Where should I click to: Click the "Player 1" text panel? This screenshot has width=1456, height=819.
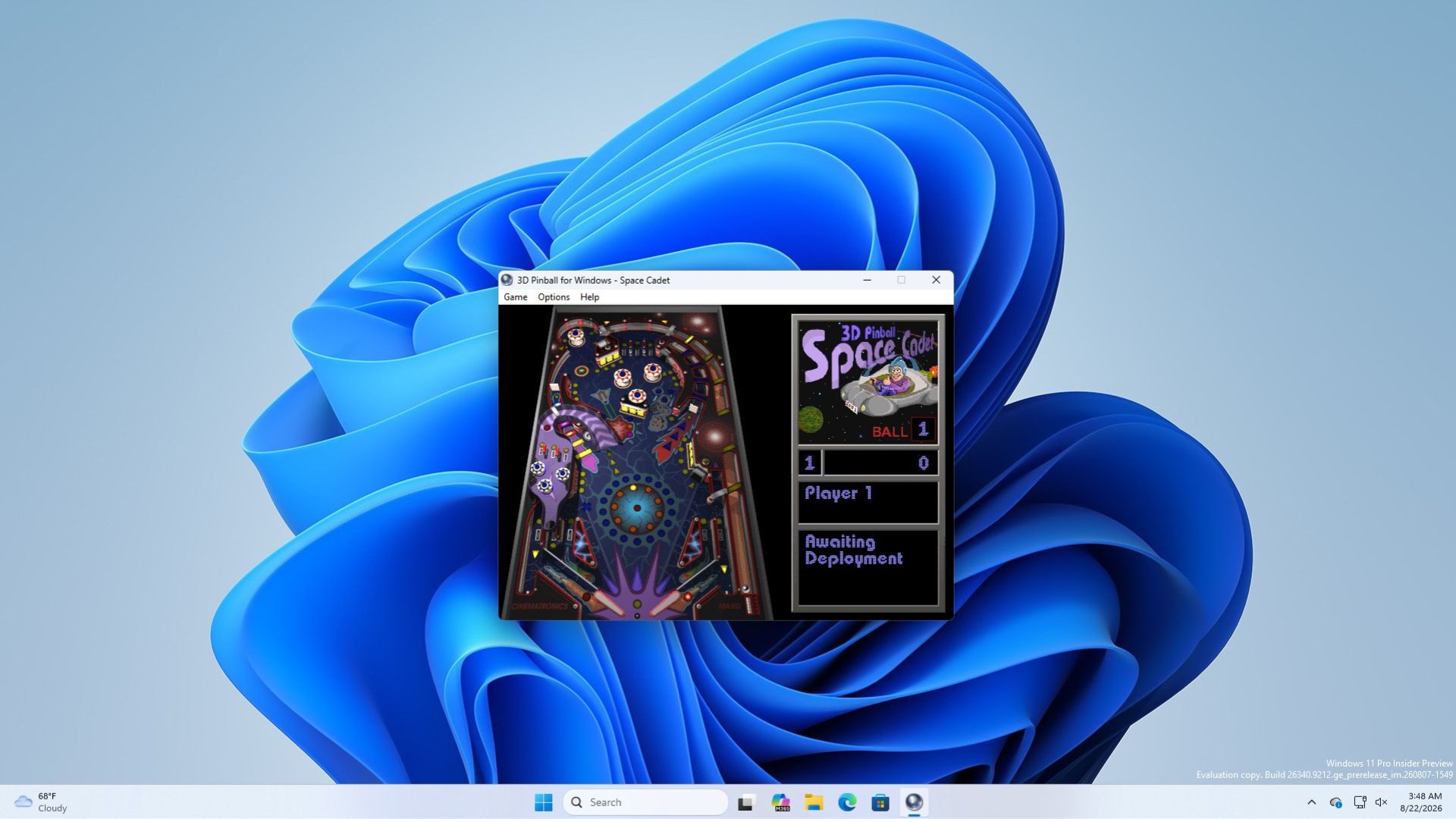point(868,502)
